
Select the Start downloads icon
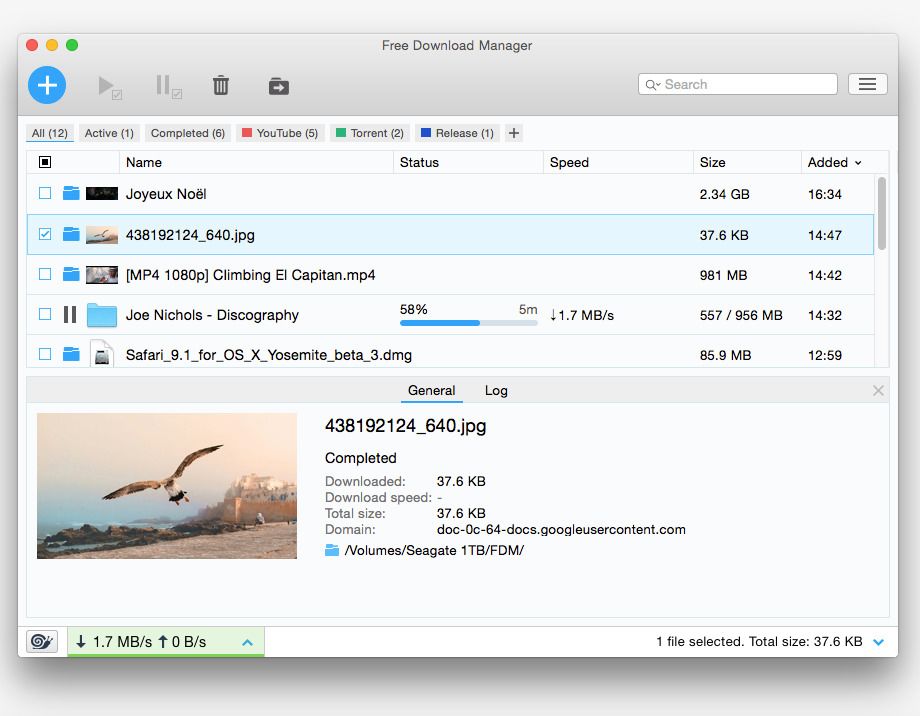[106, 86]
